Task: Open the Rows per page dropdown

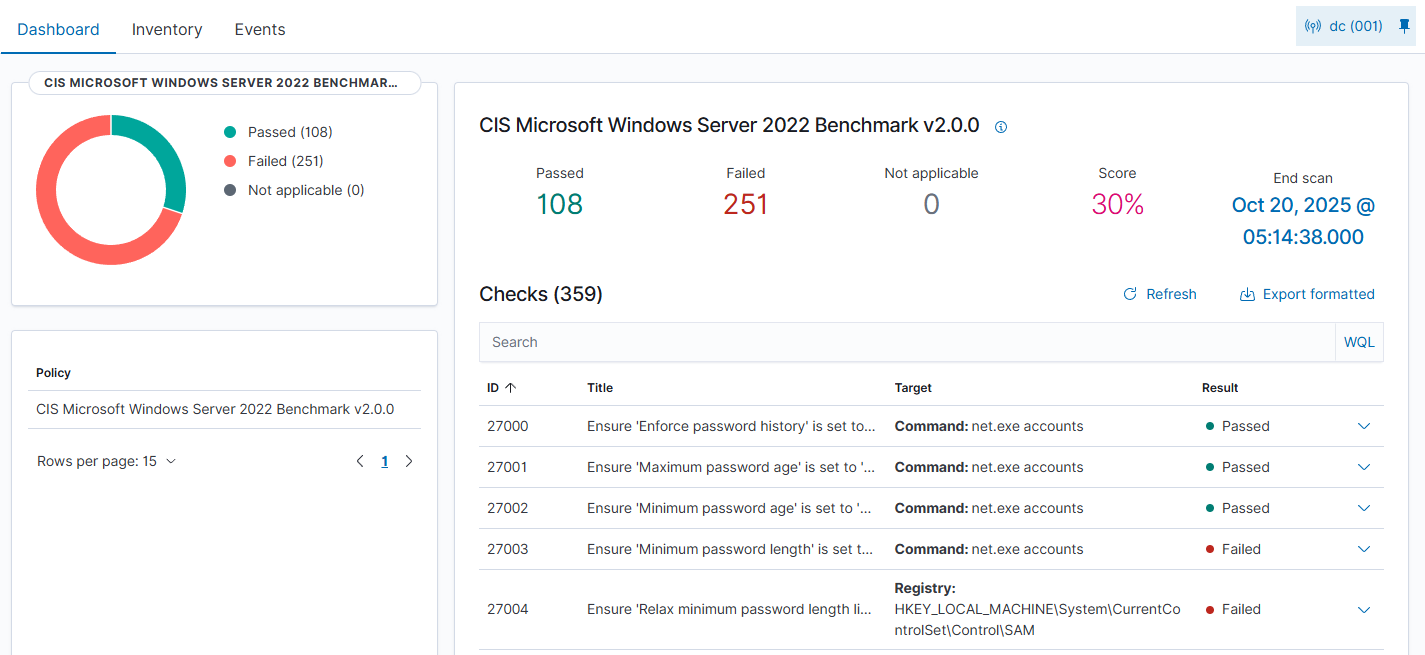Action: [107, 461]
